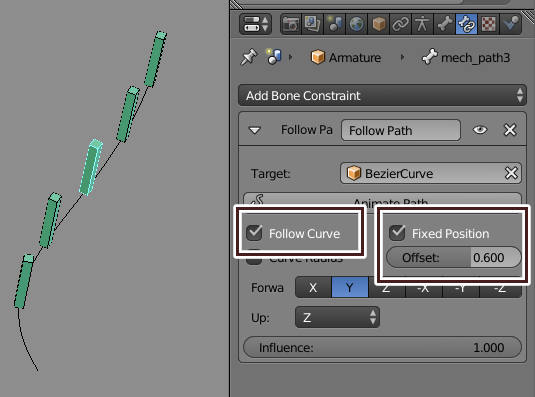The height and width of the screenshot is (397, 535).
Task: Adjust the Offset 0.600 slider
Action: (453, 258)
